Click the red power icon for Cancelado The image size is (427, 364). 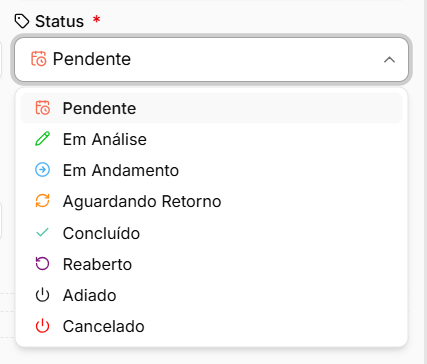[43, 326]
